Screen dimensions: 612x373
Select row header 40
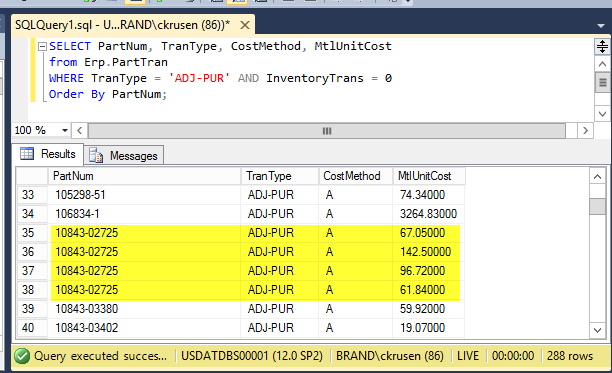coord(32,328)
